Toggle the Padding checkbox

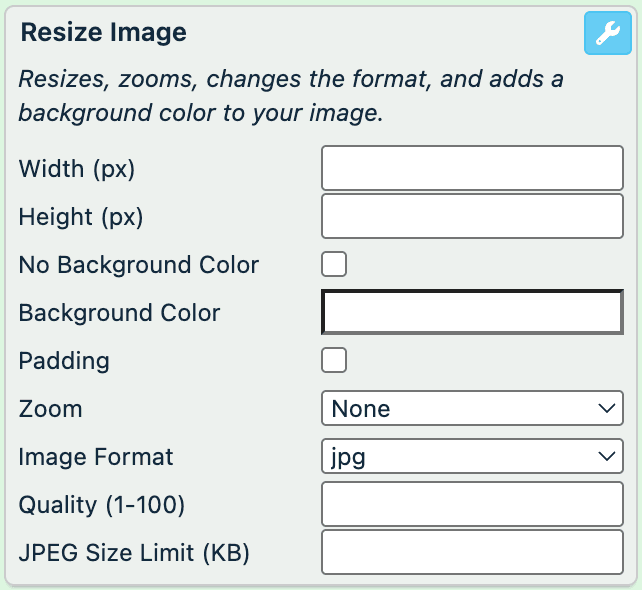(334, 361)
